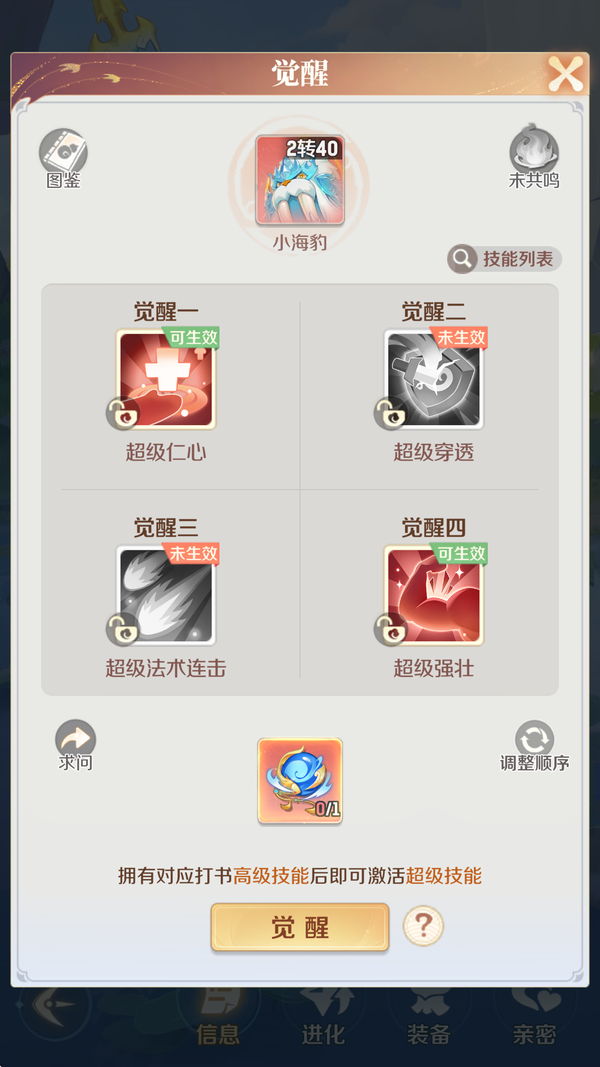600x1067 pixels.
Task: Select the 超级强壮 skill icon
Action: pyautogui.click(x=434, y=595)
